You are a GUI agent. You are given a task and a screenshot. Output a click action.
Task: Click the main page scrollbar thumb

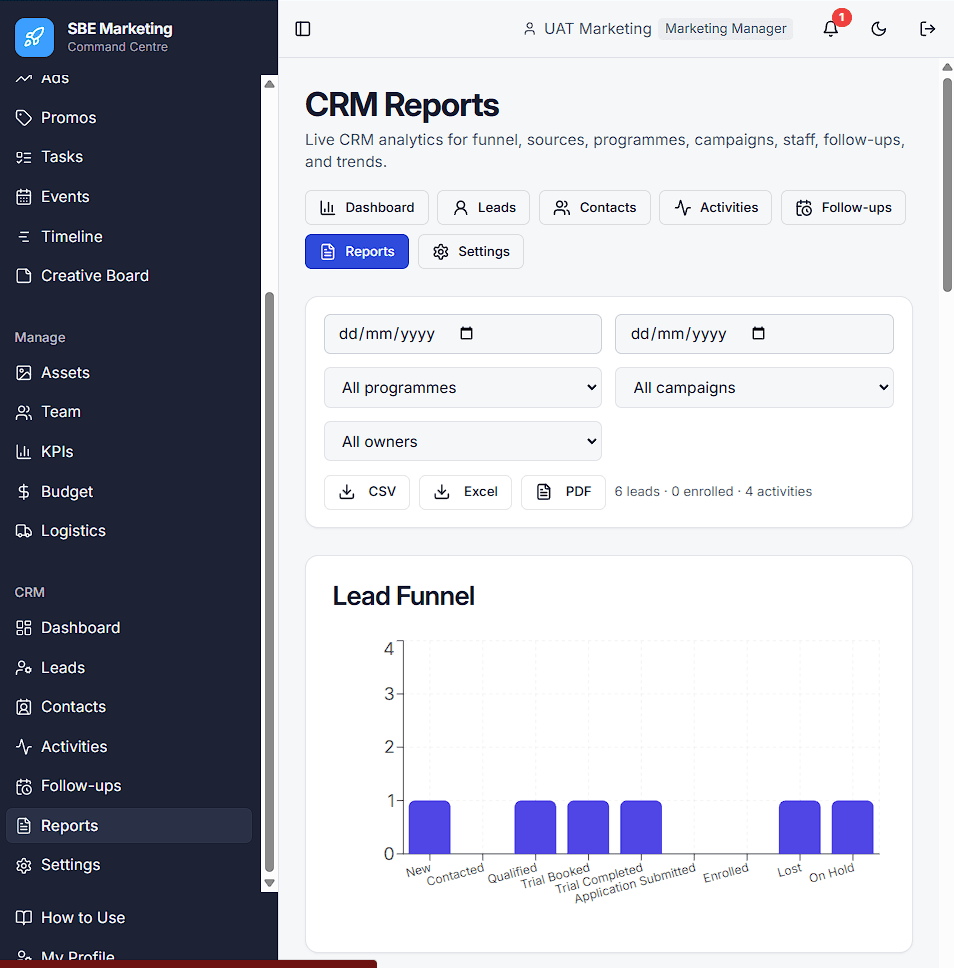pyautogui.click(x=947, y=185)
